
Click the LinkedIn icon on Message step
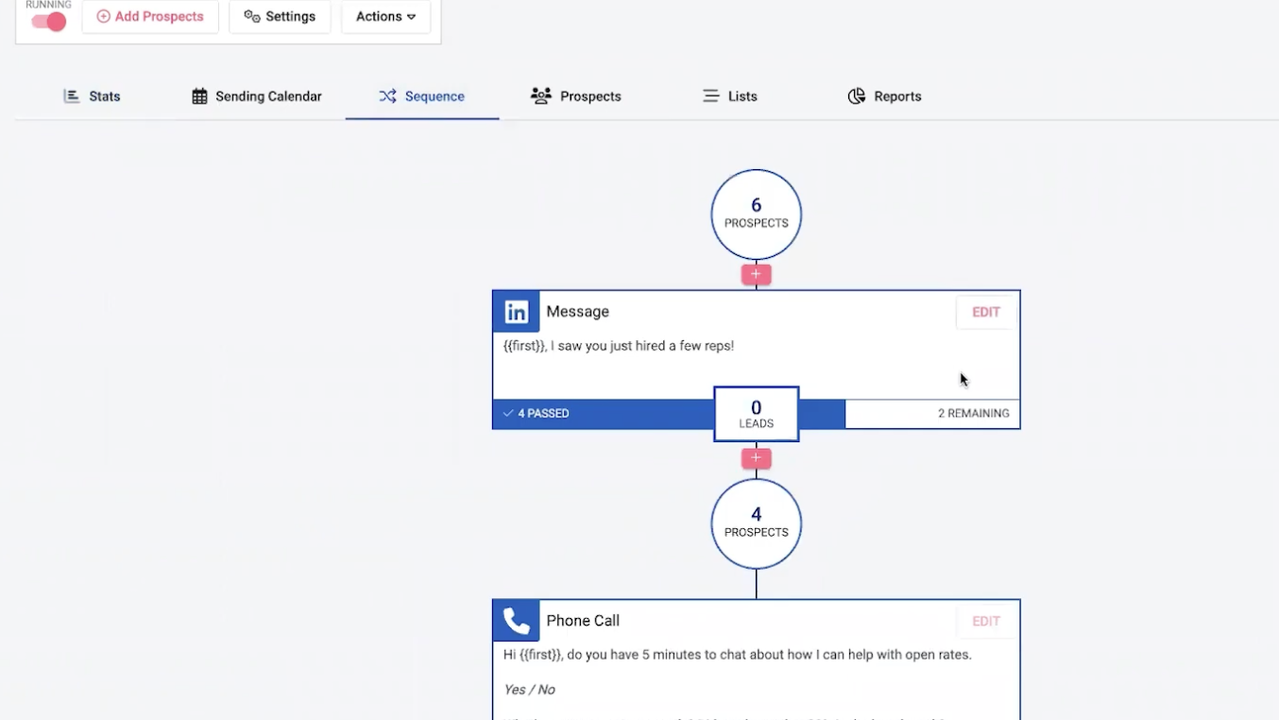516,312
